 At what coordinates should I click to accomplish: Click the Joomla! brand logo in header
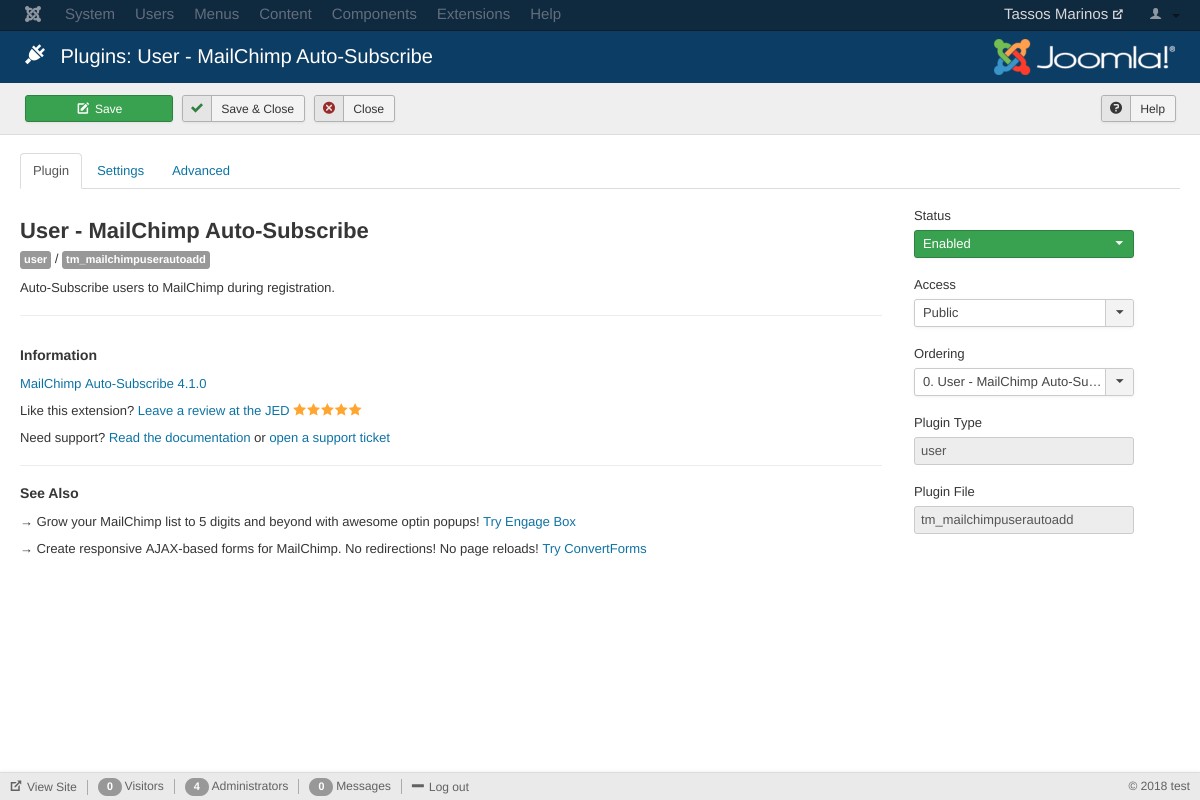[x=1084, y=57]
